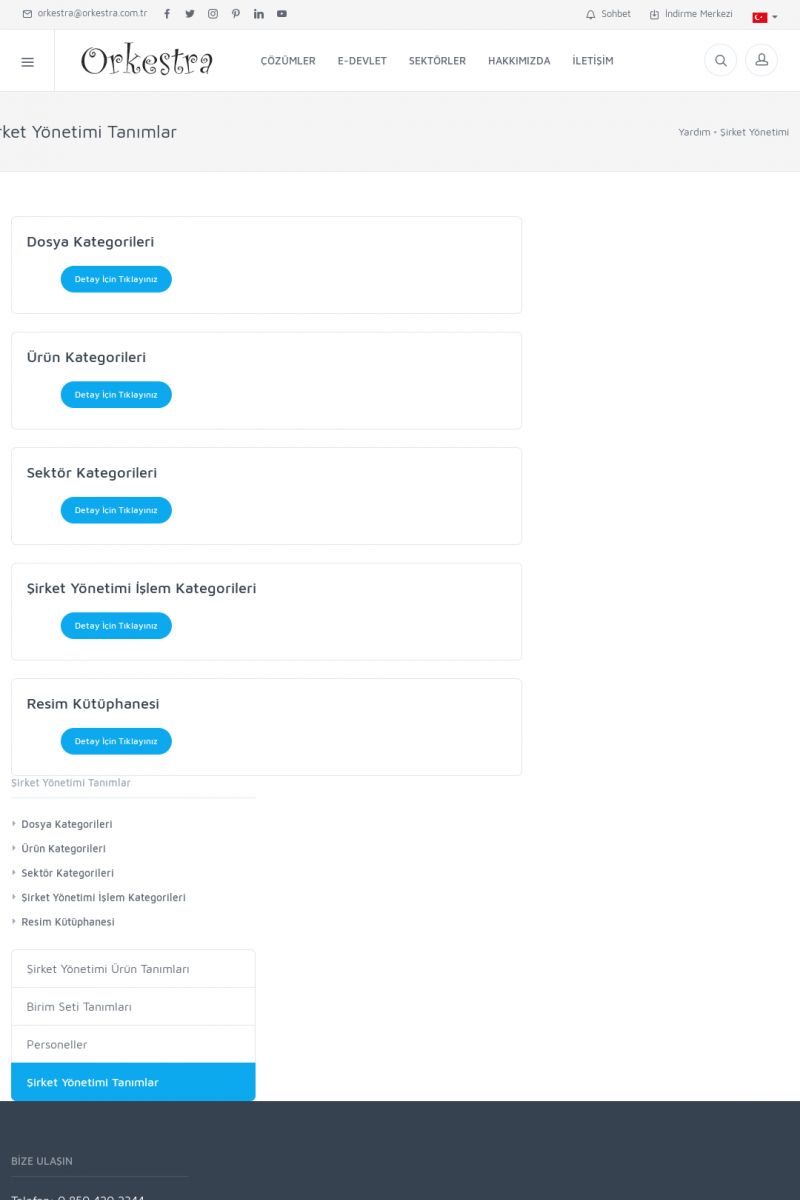Select the Personeller sidebar tab

57,1044
